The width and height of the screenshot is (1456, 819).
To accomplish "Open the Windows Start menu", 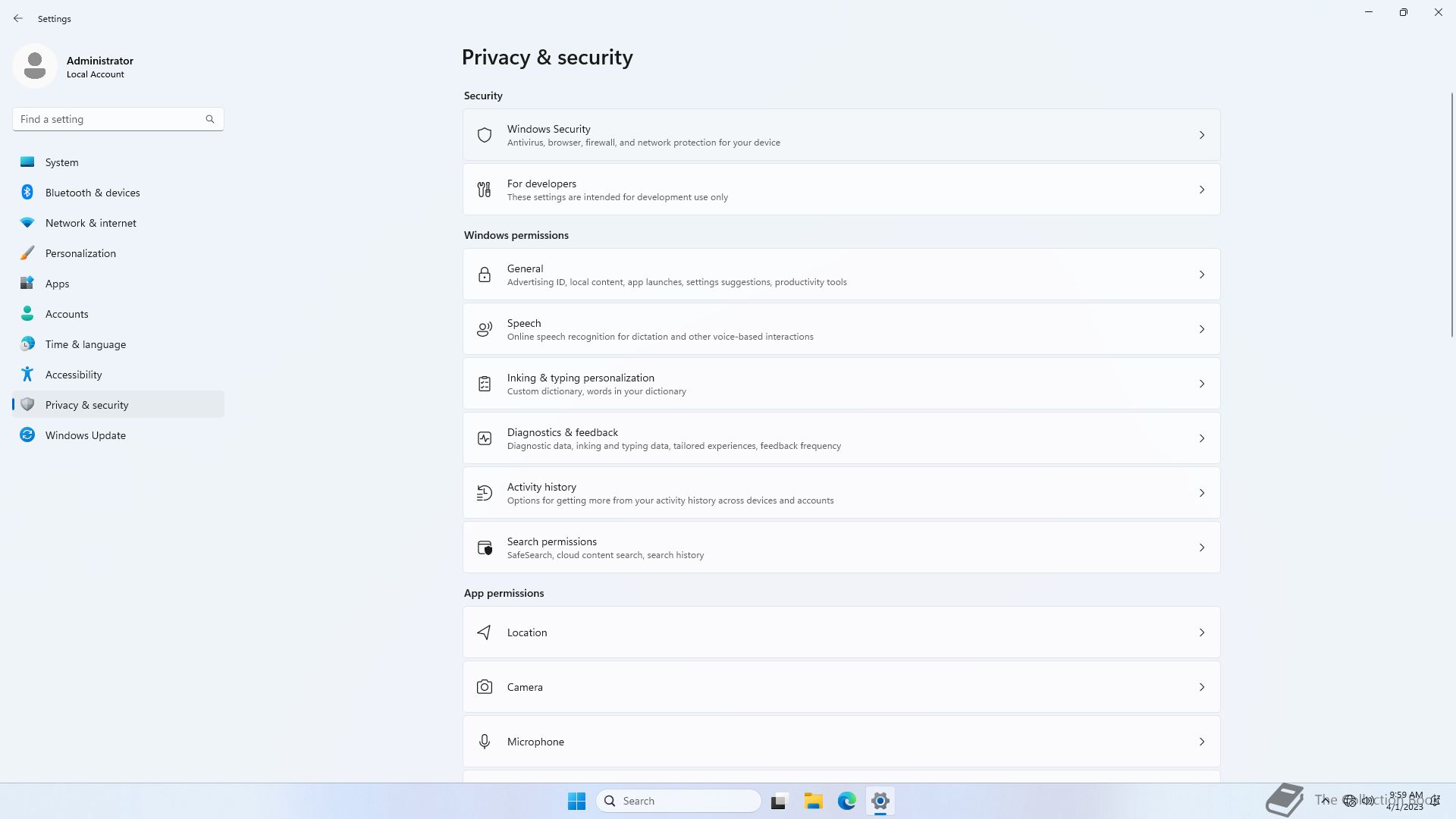I will [576, 801].
